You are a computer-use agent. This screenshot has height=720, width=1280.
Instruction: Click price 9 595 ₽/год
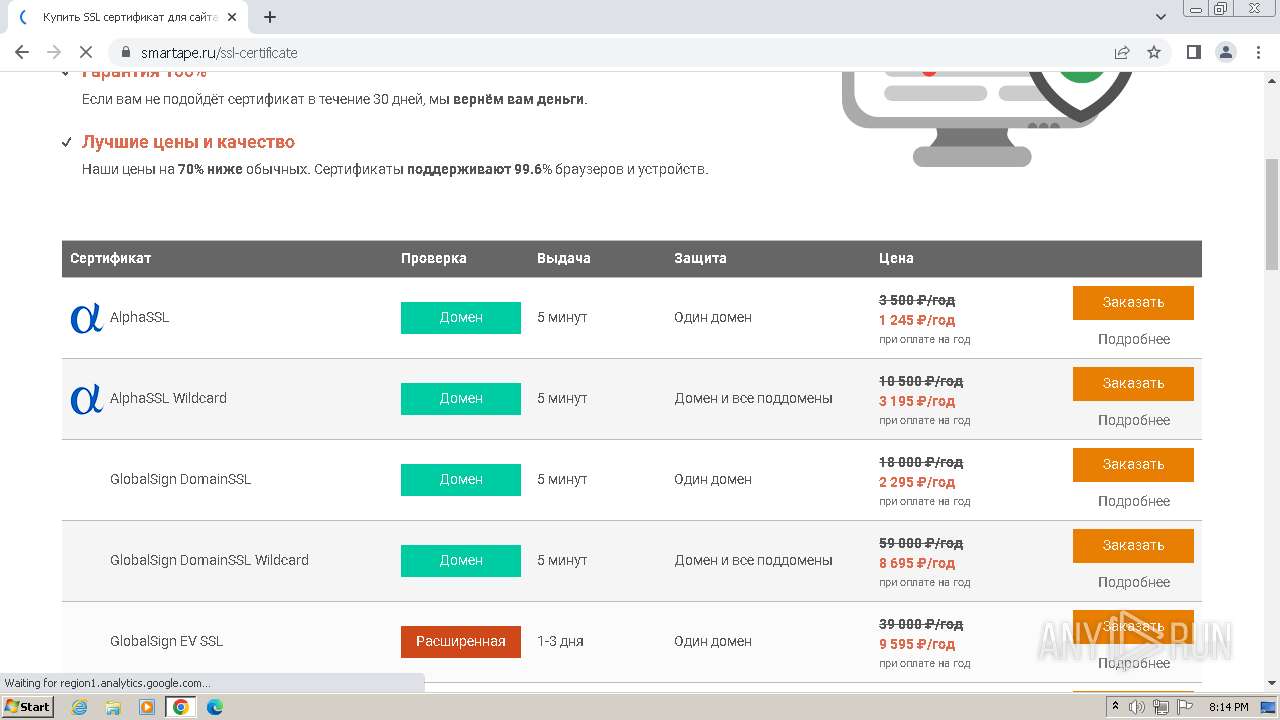point(917,644)
